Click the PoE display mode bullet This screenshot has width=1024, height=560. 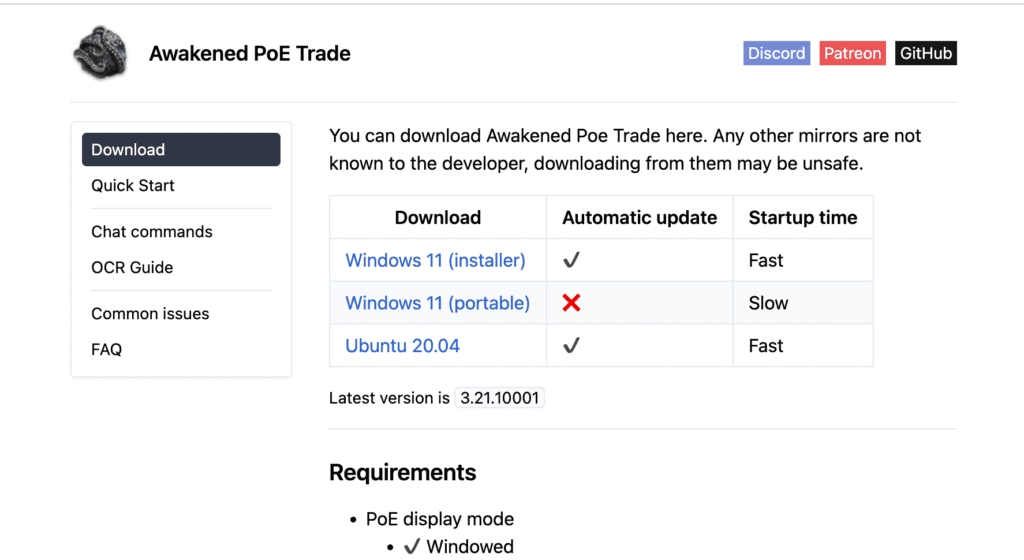coord(440,519)
